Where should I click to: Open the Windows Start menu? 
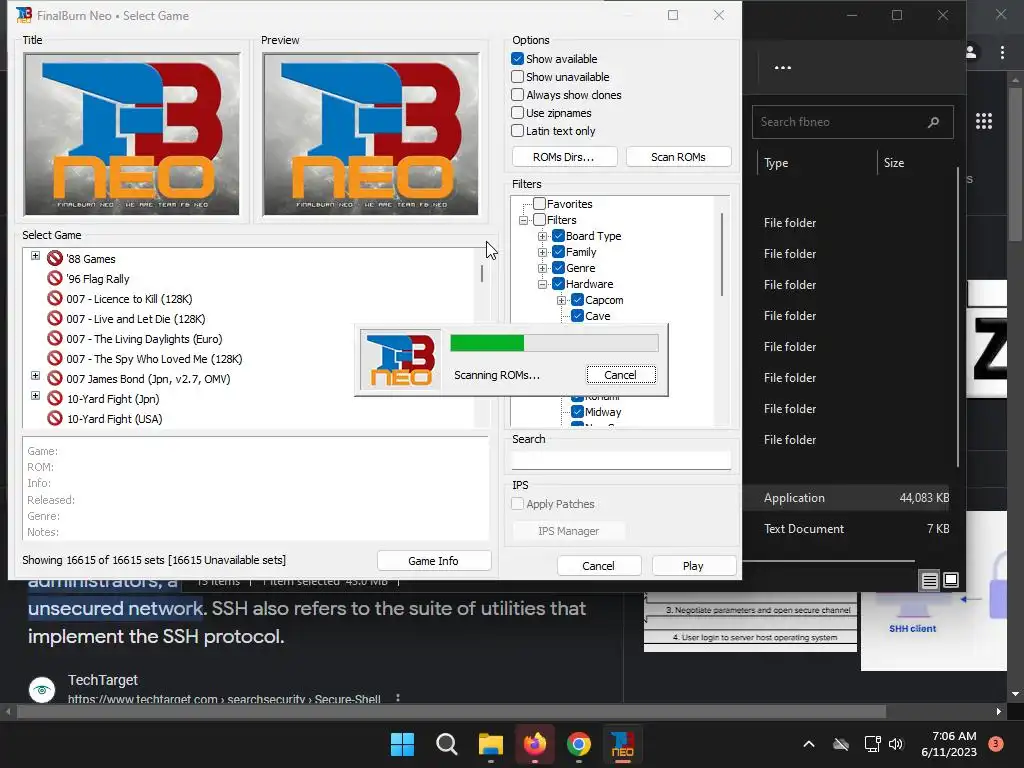[x=402, y=744]
